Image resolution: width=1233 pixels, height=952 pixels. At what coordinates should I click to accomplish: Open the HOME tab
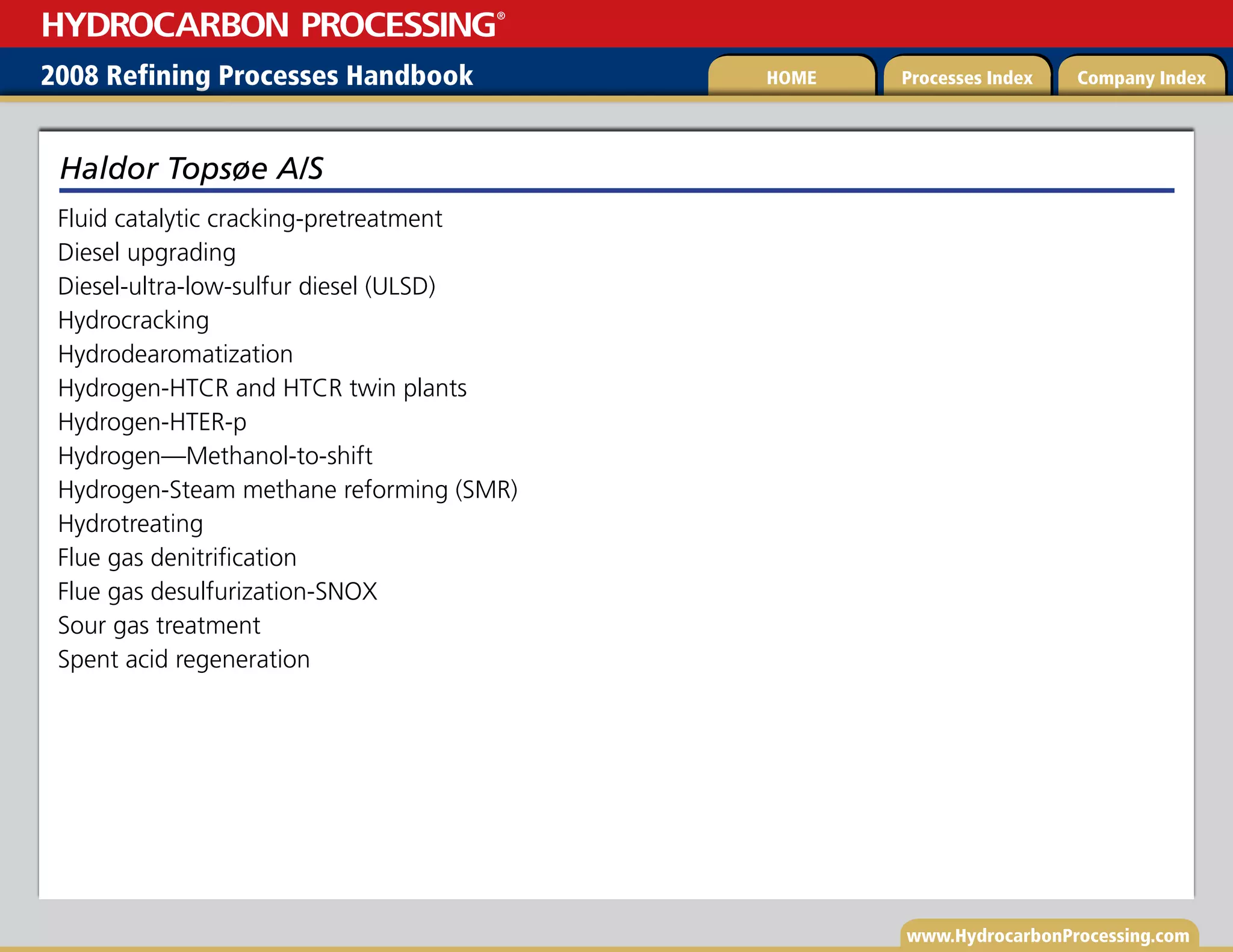[x=791, y=78]
